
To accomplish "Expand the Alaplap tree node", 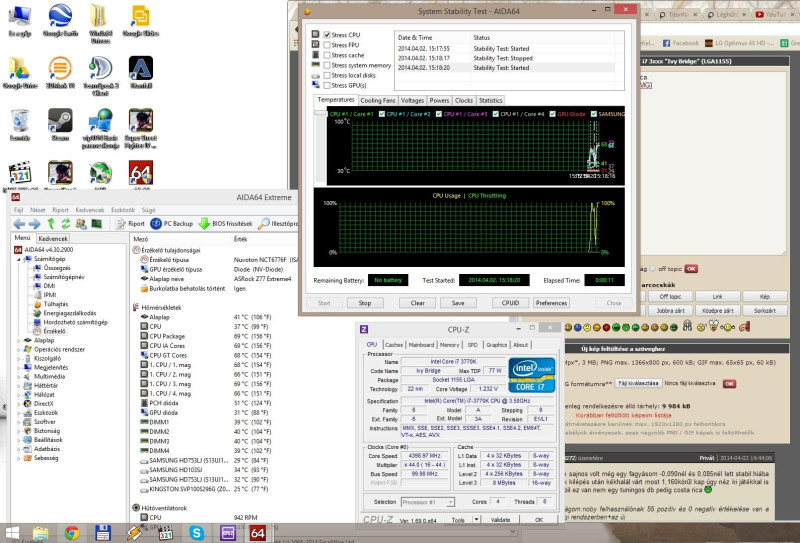I will 19,340.
